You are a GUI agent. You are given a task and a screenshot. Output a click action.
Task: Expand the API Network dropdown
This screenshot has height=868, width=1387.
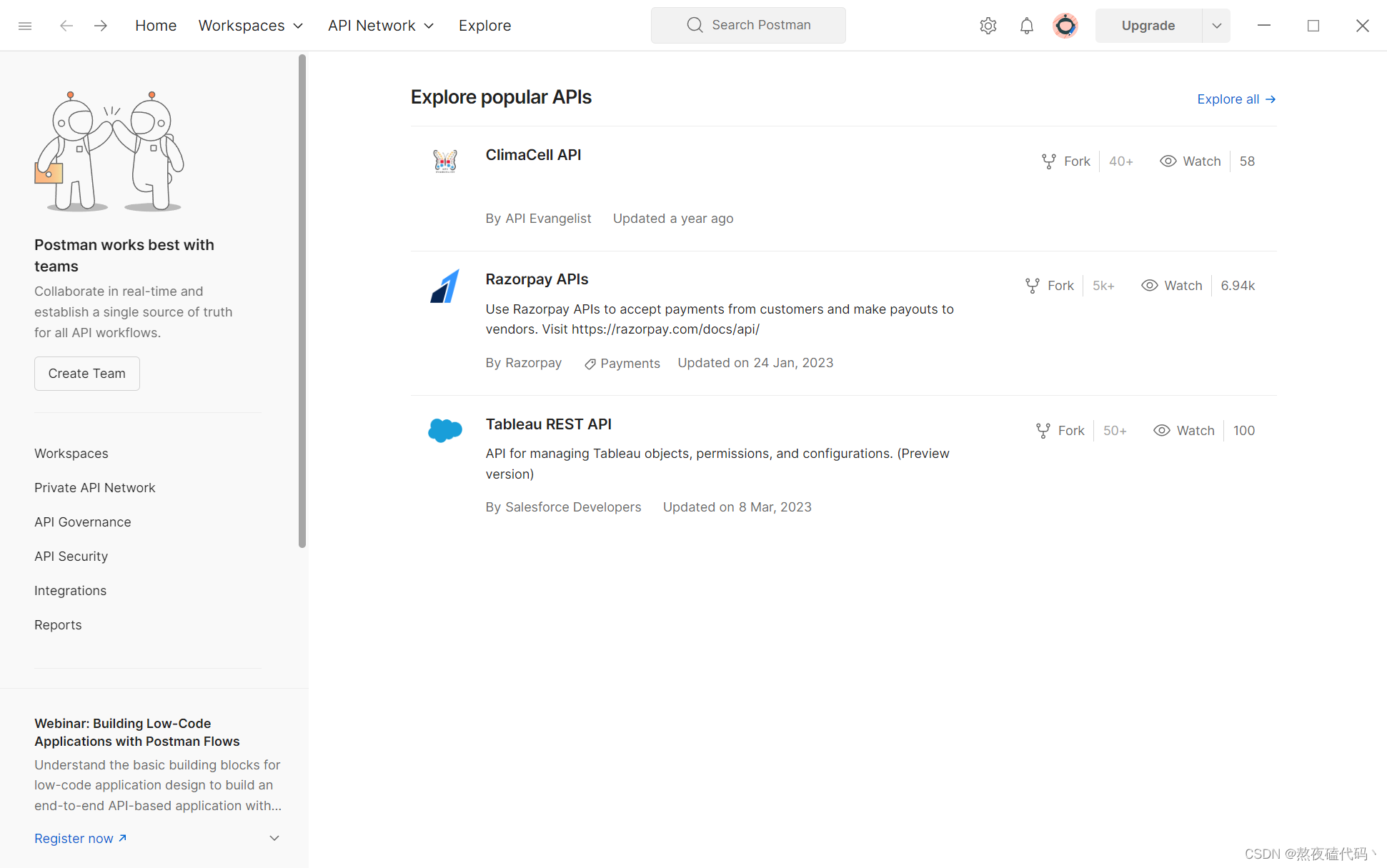(x=381, y=26)
